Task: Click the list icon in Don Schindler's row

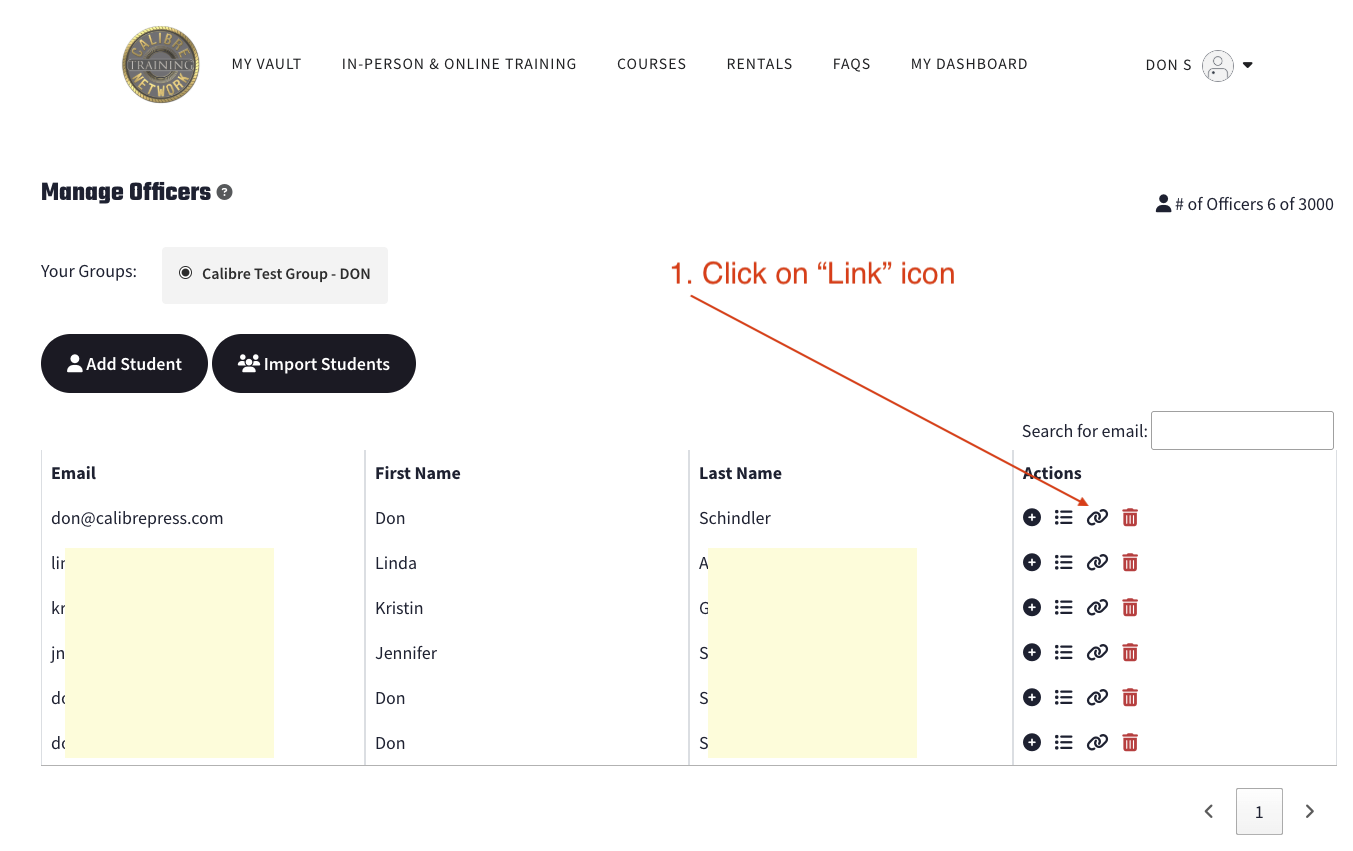Action: (1064, 517)
